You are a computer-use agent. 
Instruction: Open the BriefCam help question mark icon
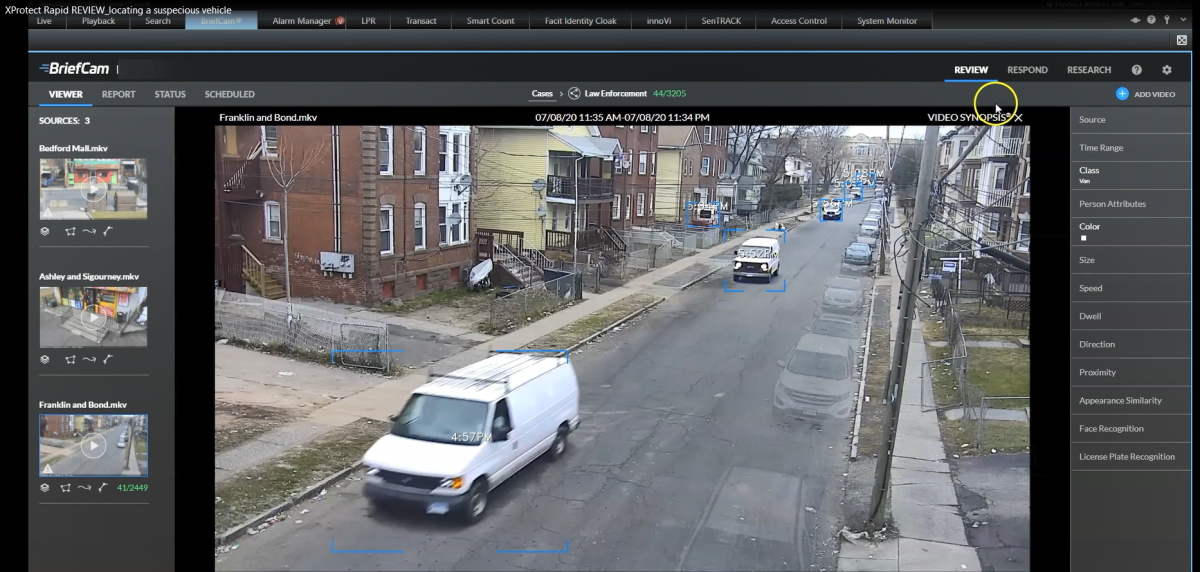click(1137, 70)
